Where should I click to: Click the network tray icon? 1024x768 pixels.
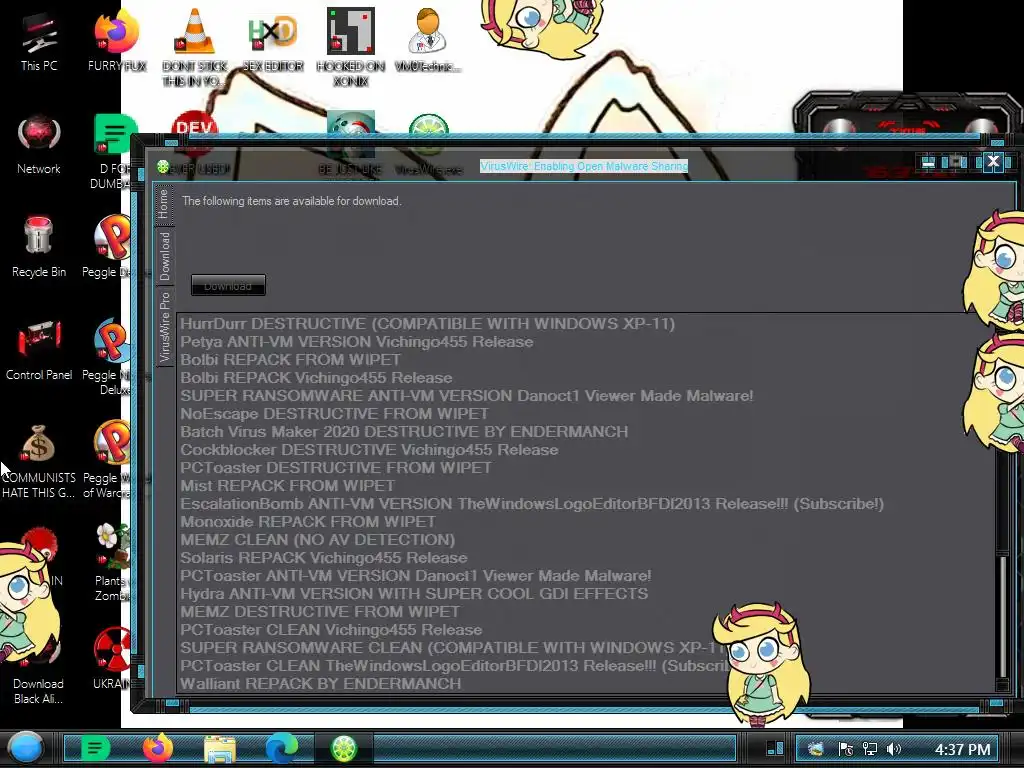[870, 749]
